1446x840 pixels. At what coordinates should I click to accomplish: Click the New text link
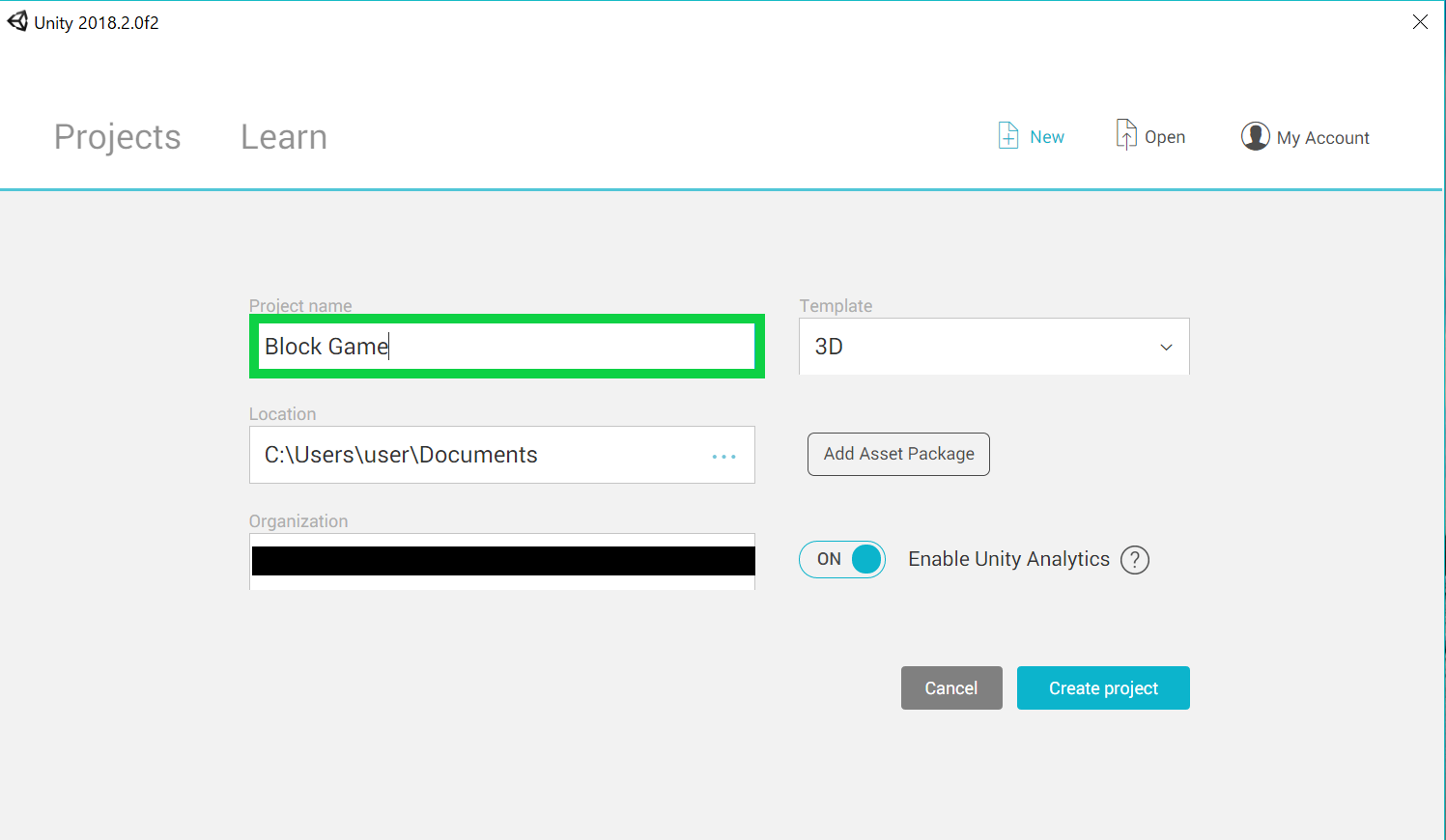pyautogui.click(x=1046, y=137)
